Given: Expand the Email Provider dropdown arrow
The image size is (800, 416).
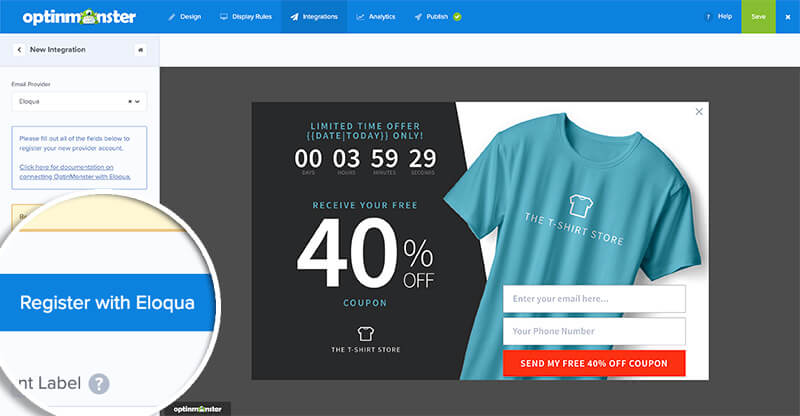Looking at the screenshot, I should pyautogui.click(x=137, y=102).
